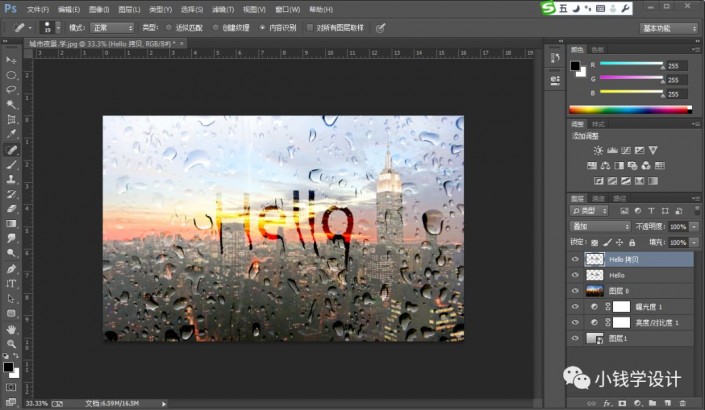Image resolution: width=705 pixels, height=410 pixels.
Task: Open the 滤镜(T) menu
Action: coord(223,9)
